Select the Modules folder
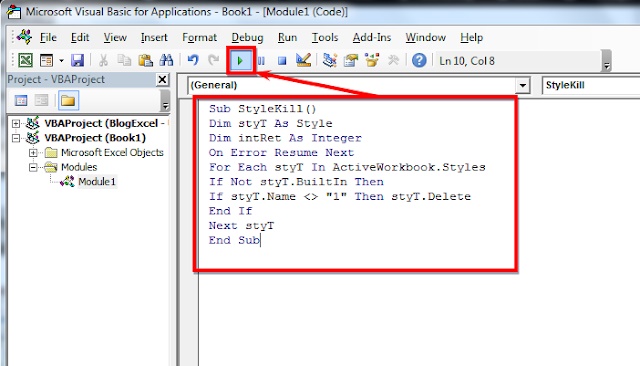Image resolution: width=640 pixels, height=366 pixels. coord(79,167)
